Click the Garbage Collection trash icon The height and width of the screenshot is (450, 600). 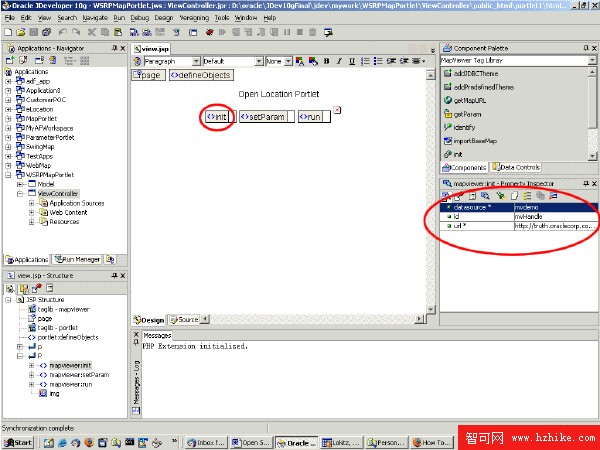point(313,33)
